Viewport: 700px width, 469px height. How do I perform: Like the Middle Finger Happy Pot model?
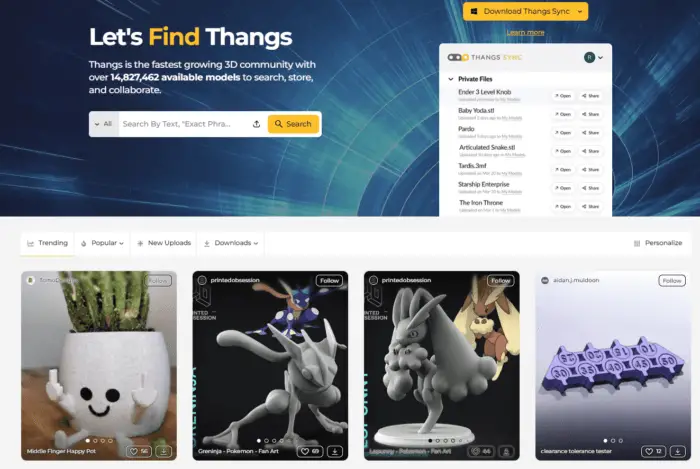[139, 451]
